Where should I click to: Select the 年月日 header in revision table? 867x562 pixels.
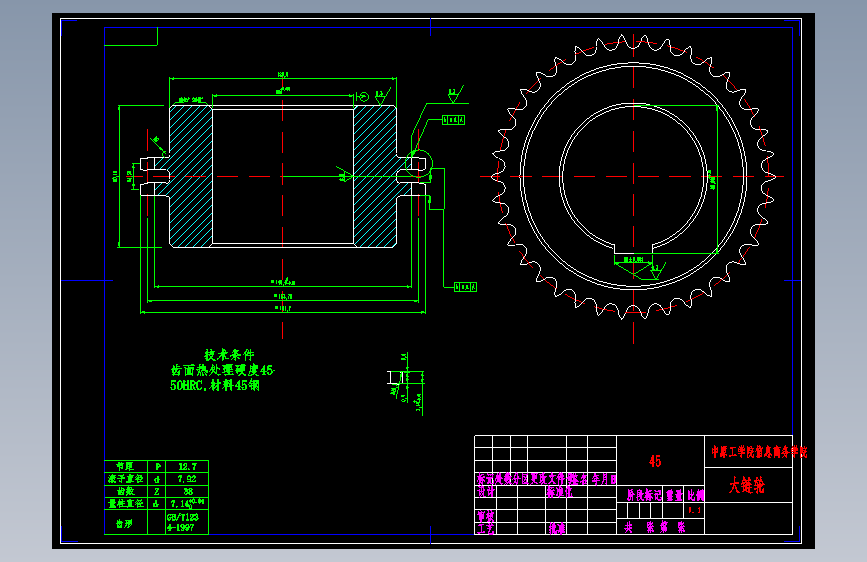(604, 479)
